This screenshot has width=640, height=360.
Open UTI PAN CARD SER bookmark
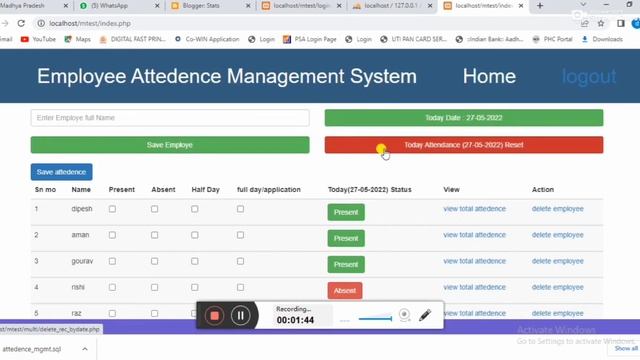[413, 39]
